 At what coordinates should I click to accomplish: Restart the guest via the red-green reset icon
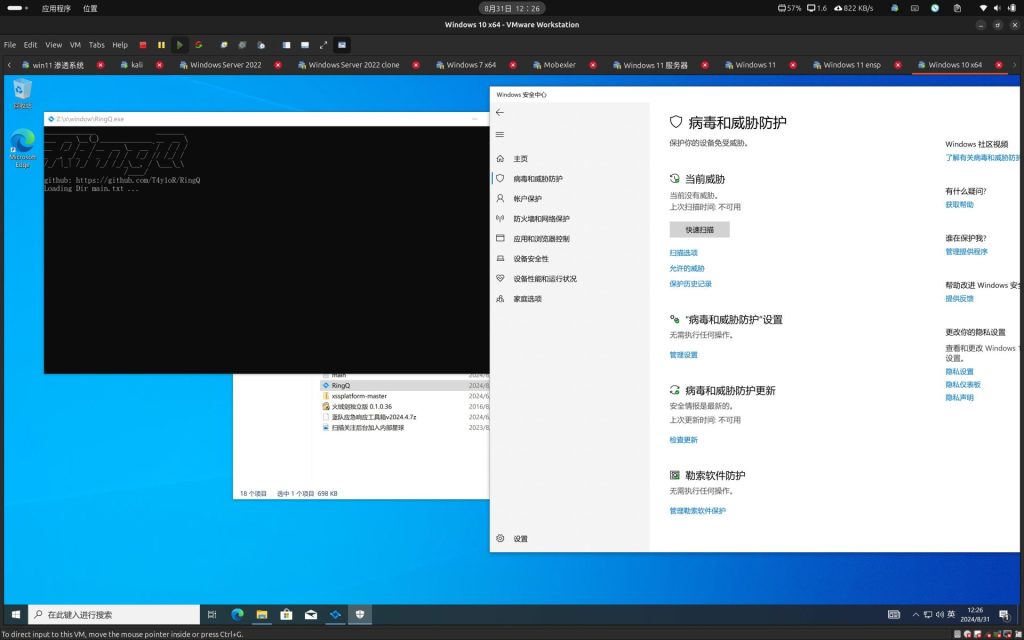click(199, 45)
